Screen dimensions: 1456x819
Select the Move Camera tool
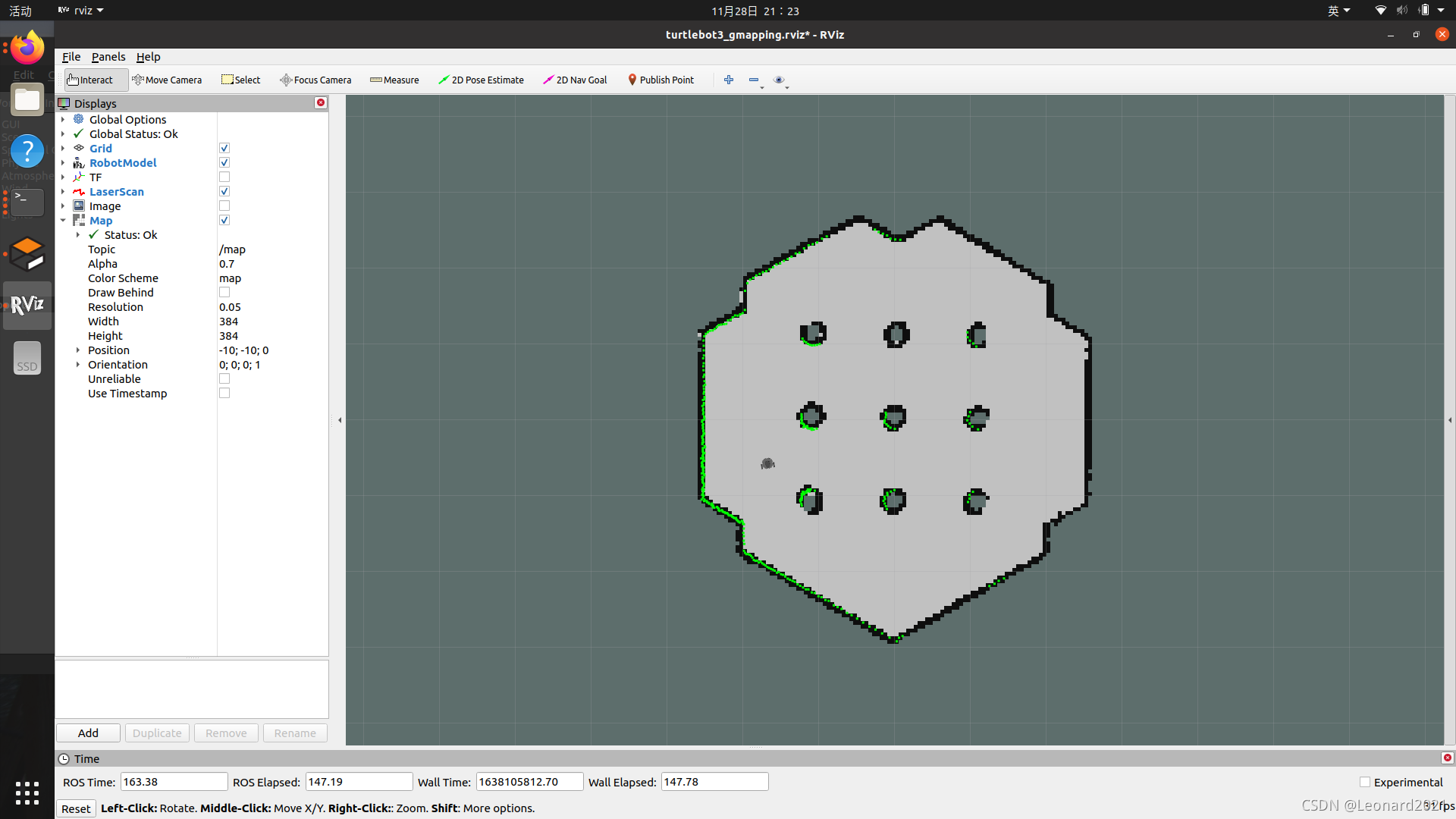tap(167, 80)
